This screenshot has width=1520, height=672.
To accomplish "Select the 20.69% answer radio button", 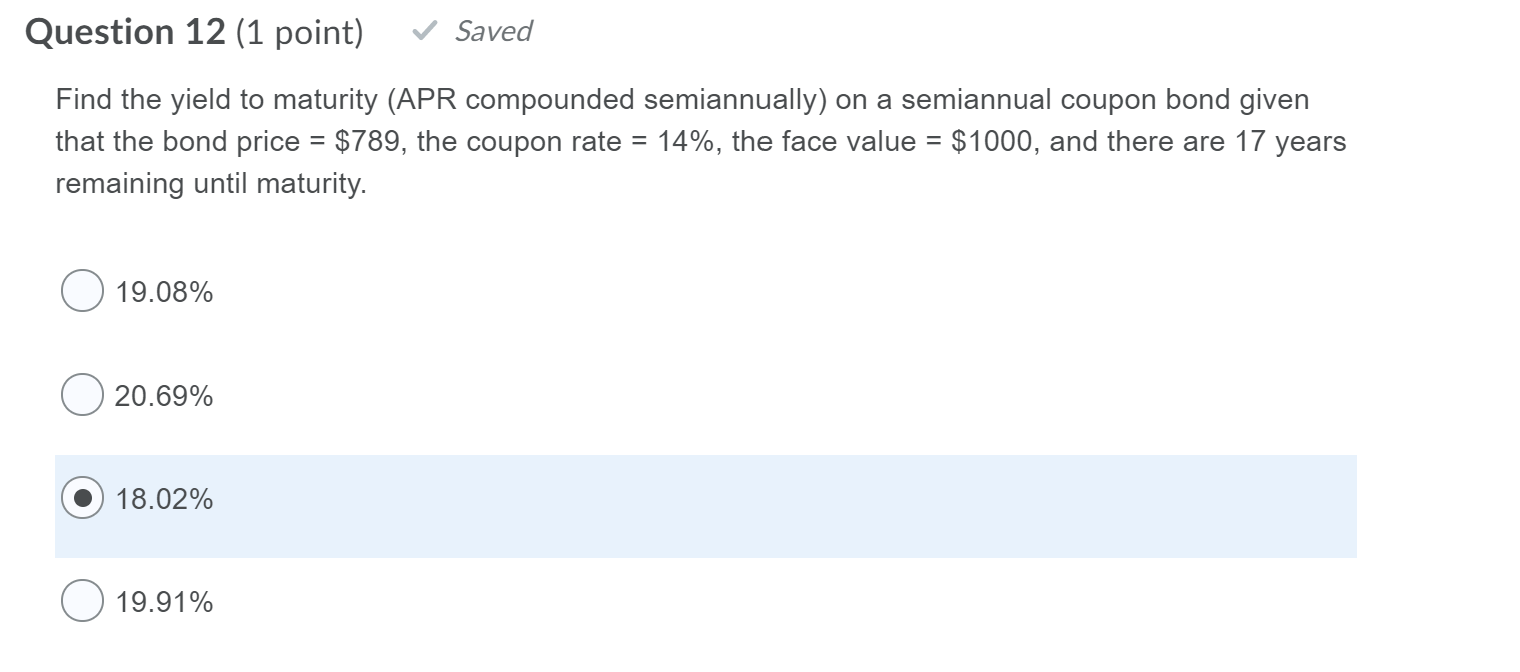I will point(82,395).
